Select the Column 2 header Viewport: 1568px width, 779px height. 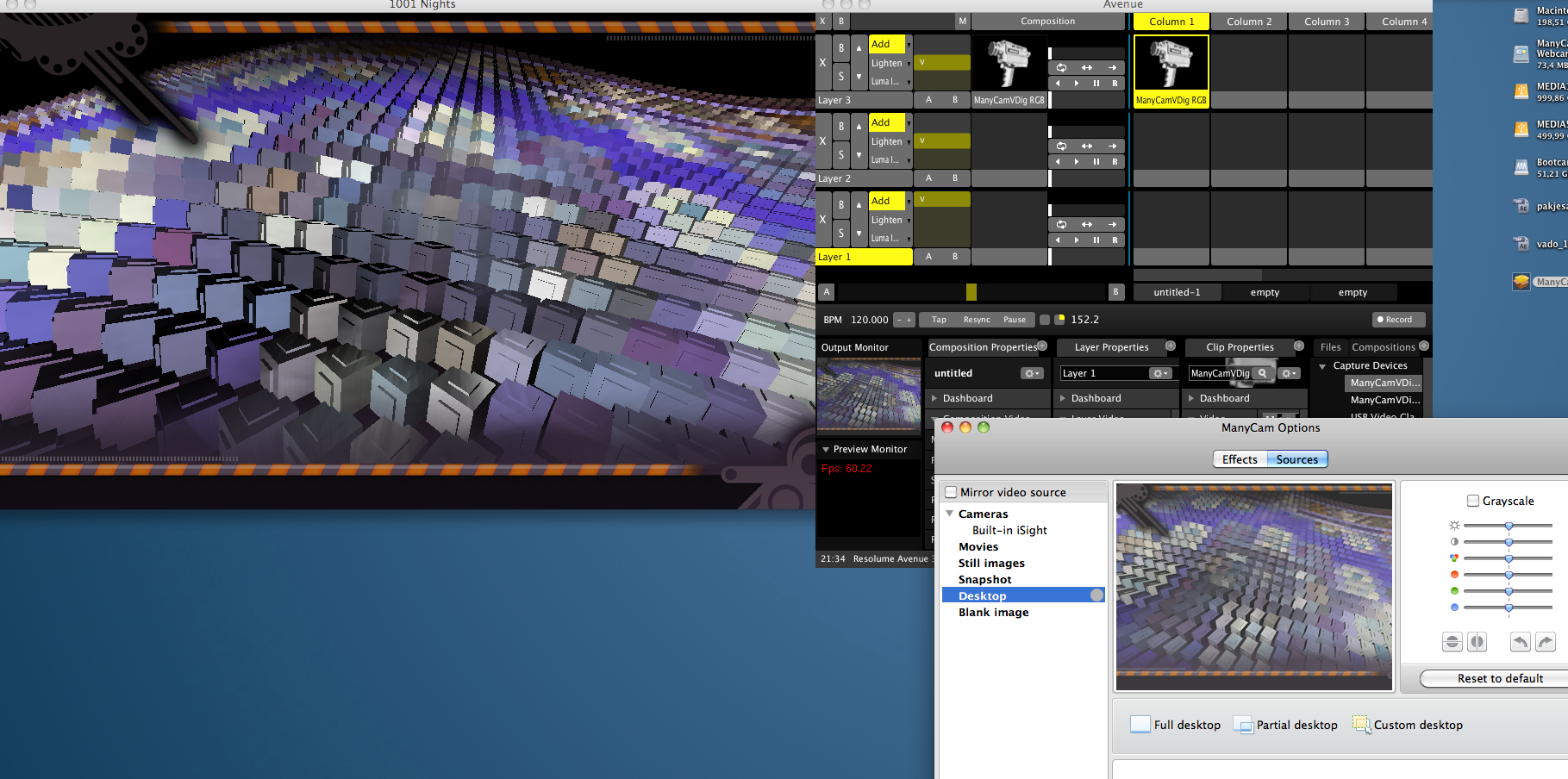click(x=1249, y=22)
